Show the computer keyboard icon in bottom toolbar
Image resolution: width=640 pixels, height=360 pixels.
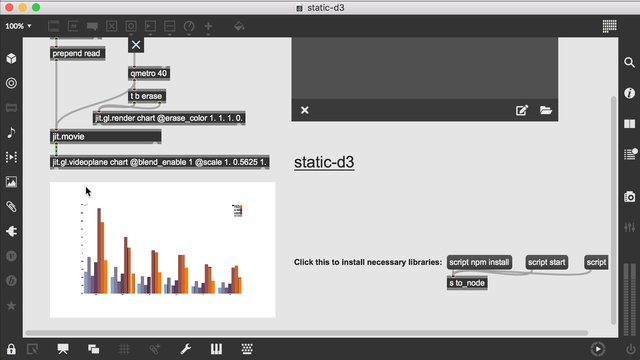pyautogui.click(x=247, y=349)
